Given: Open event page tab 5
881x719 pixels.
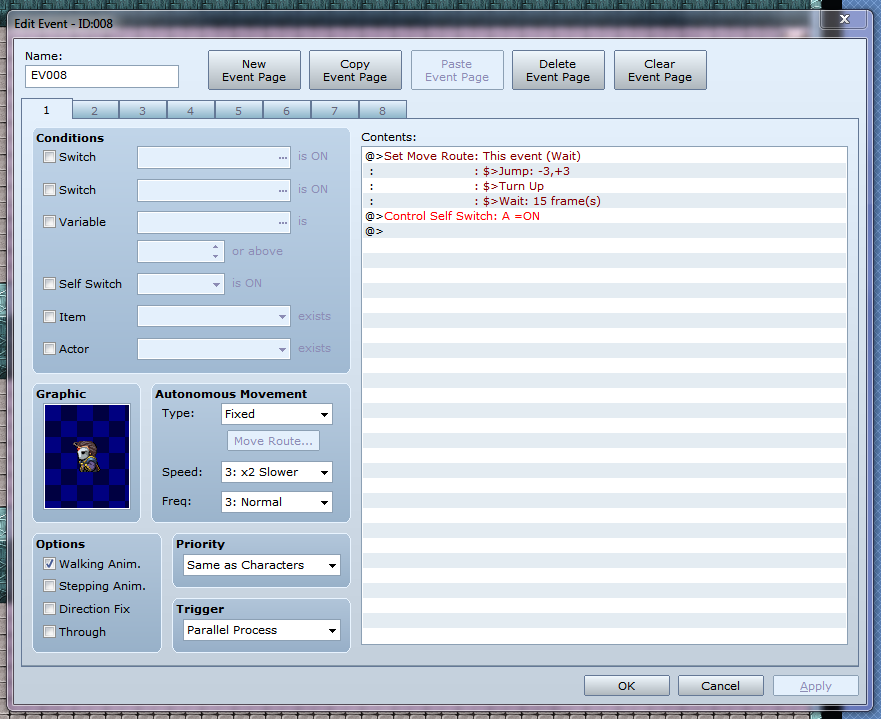Looking at the screenshot, I should [238, 111].
